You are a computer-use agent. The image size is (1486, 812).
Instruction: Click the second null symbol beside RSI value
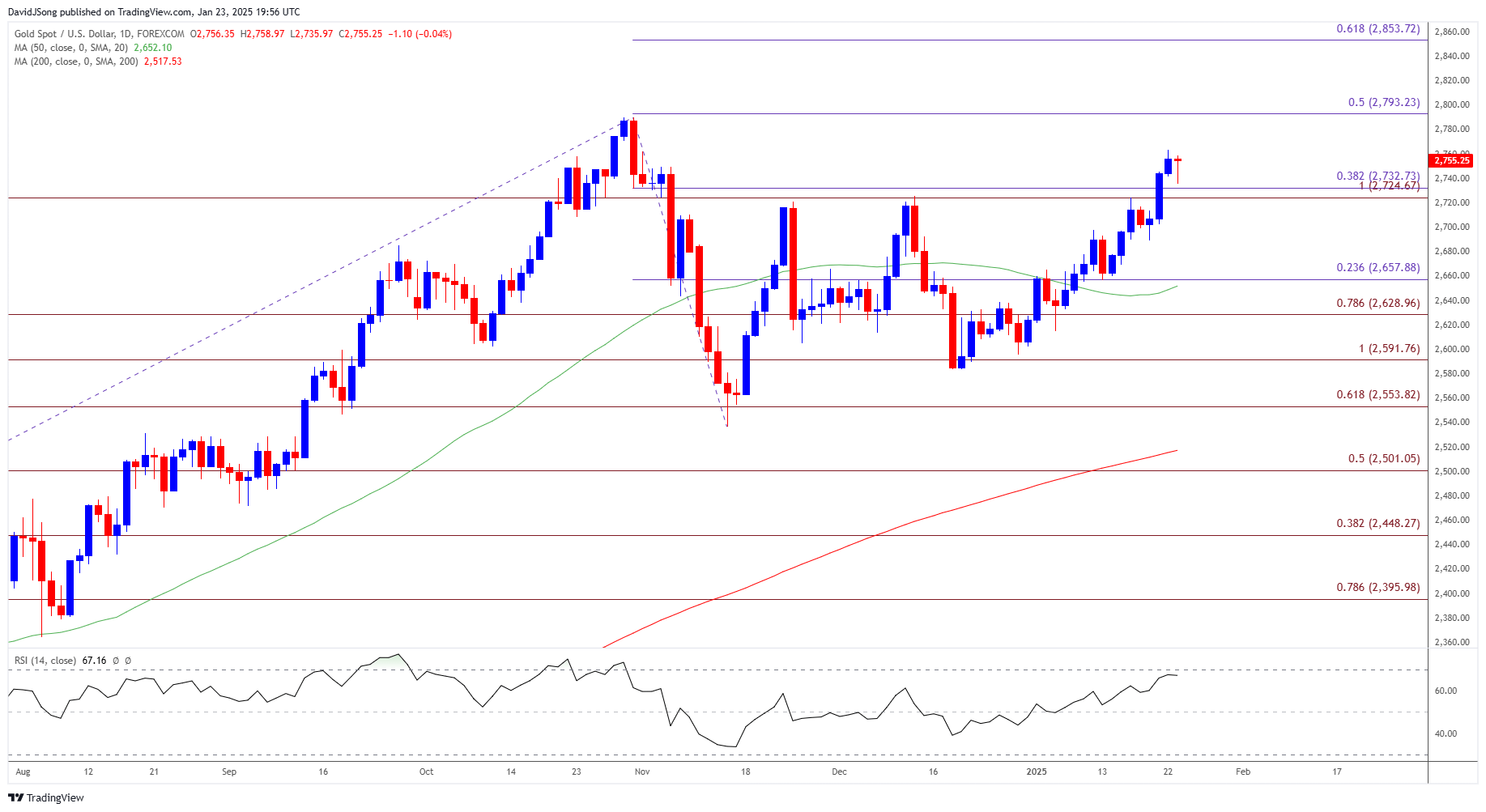(x=128, y=661)
